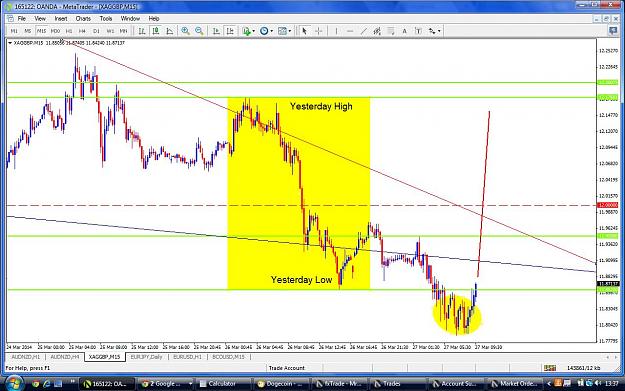
Task: Set timeframe to H1
Action: point(69,31)
